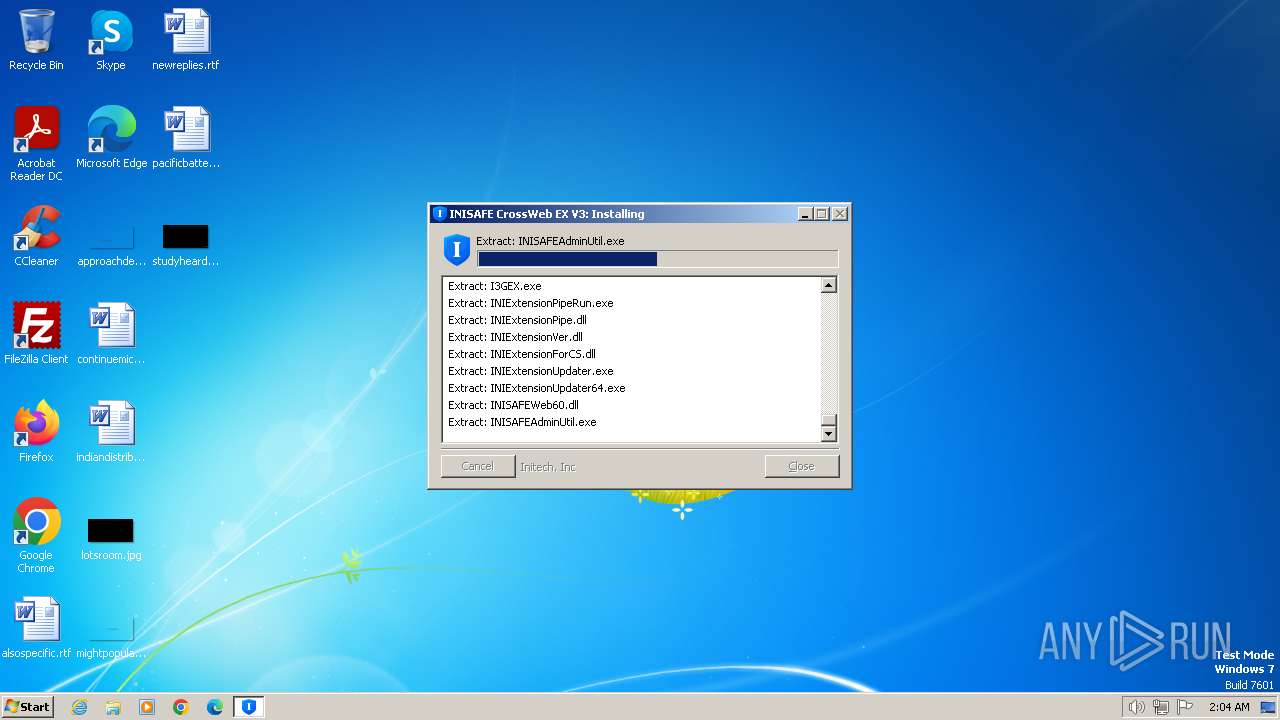Viewport: 1280px width, 720px height.
Task: Select the pacificbatte... document icon
Action: click(186, 138)
